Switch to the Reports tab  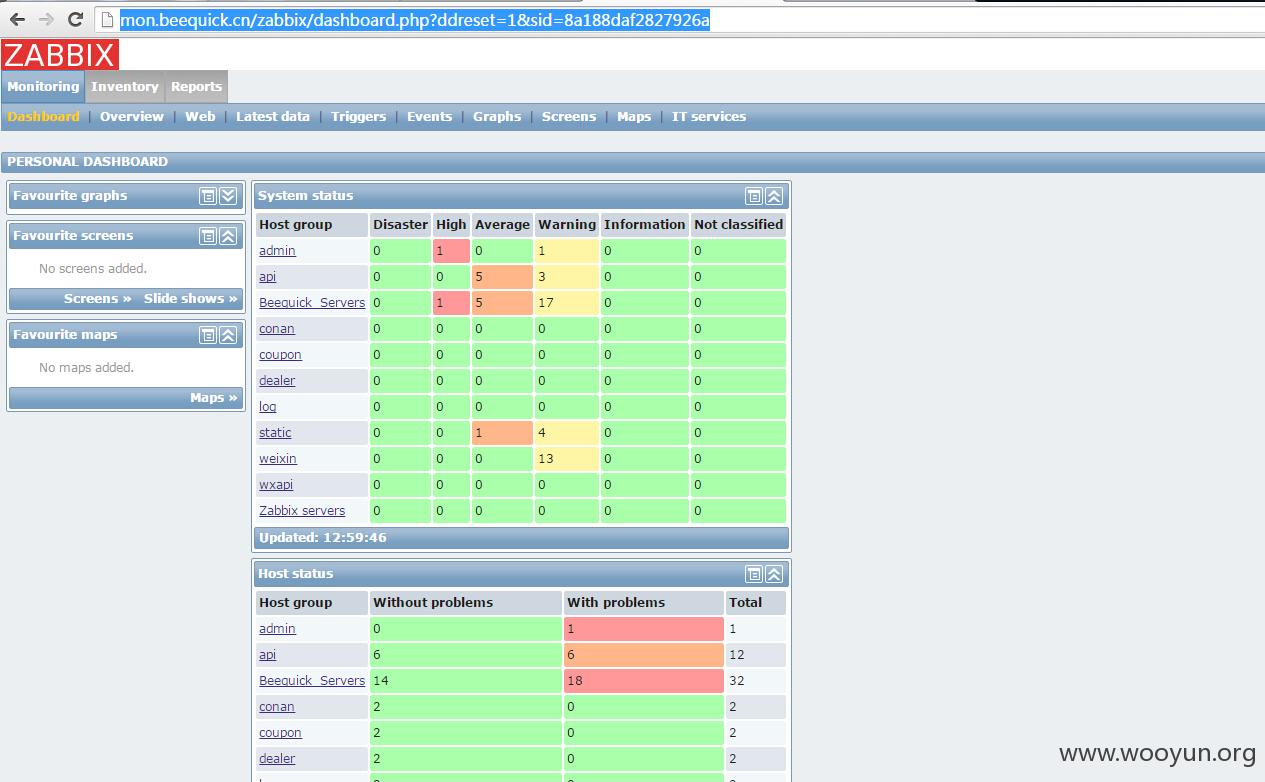196,87
